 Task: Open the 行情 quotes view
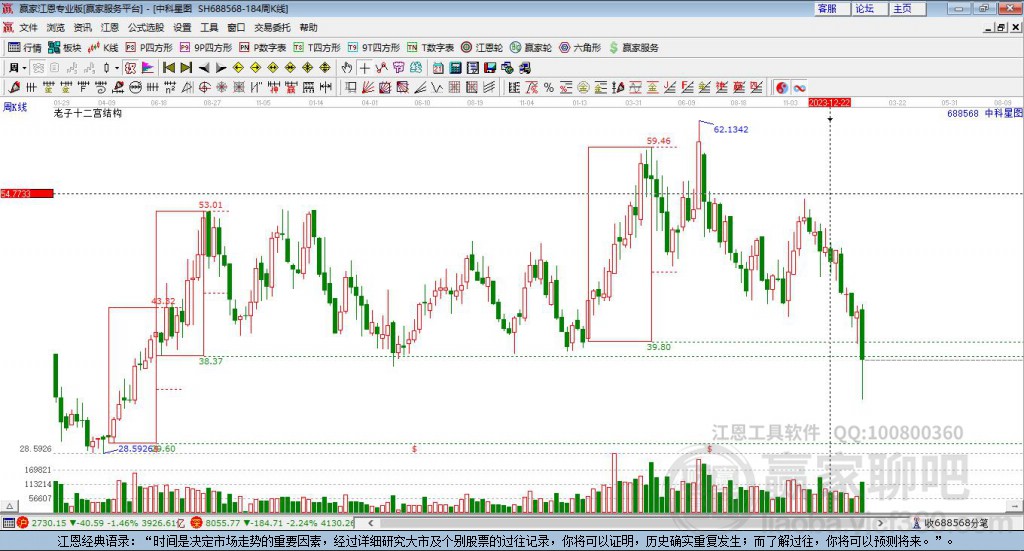[25, 48]
